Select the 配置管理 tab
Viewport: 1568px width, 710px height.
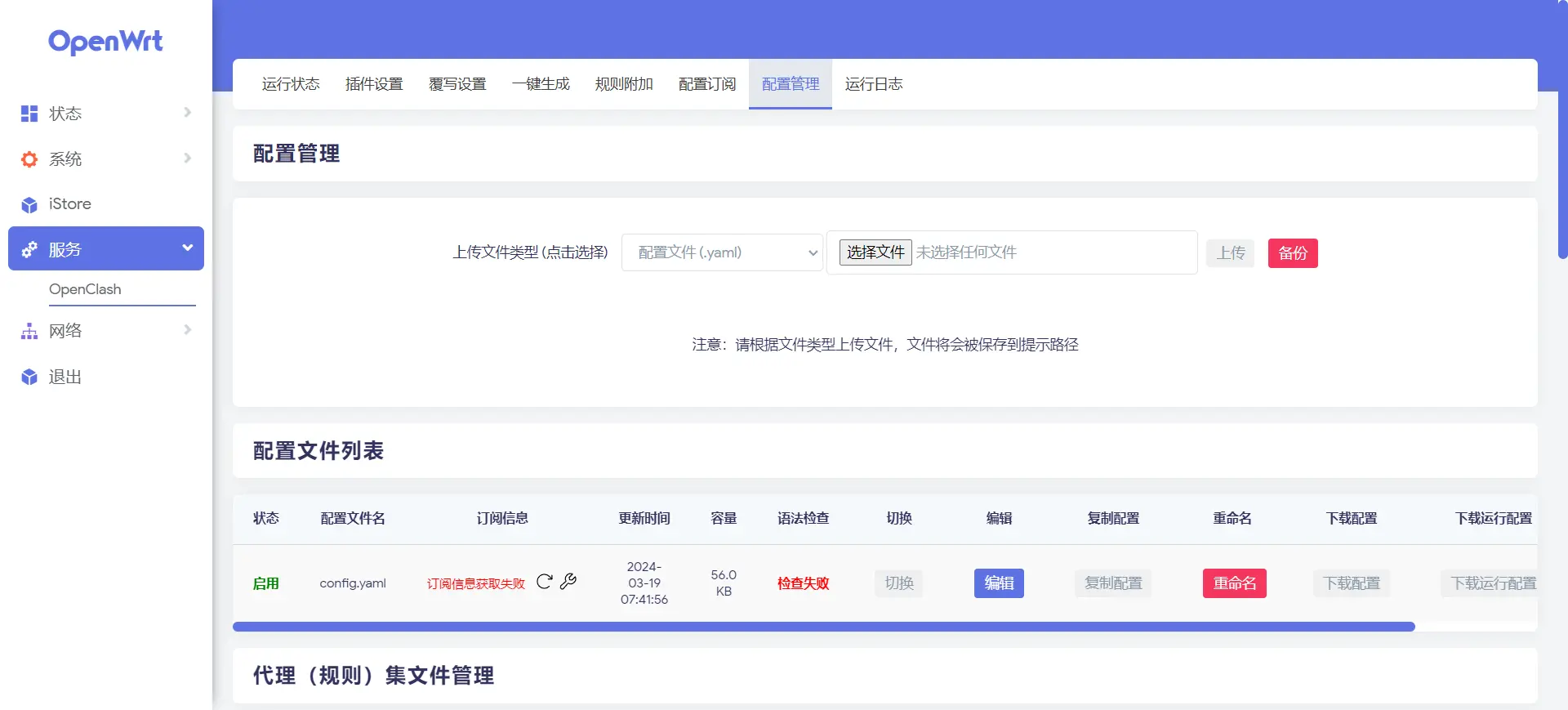(x=791, y=84)
